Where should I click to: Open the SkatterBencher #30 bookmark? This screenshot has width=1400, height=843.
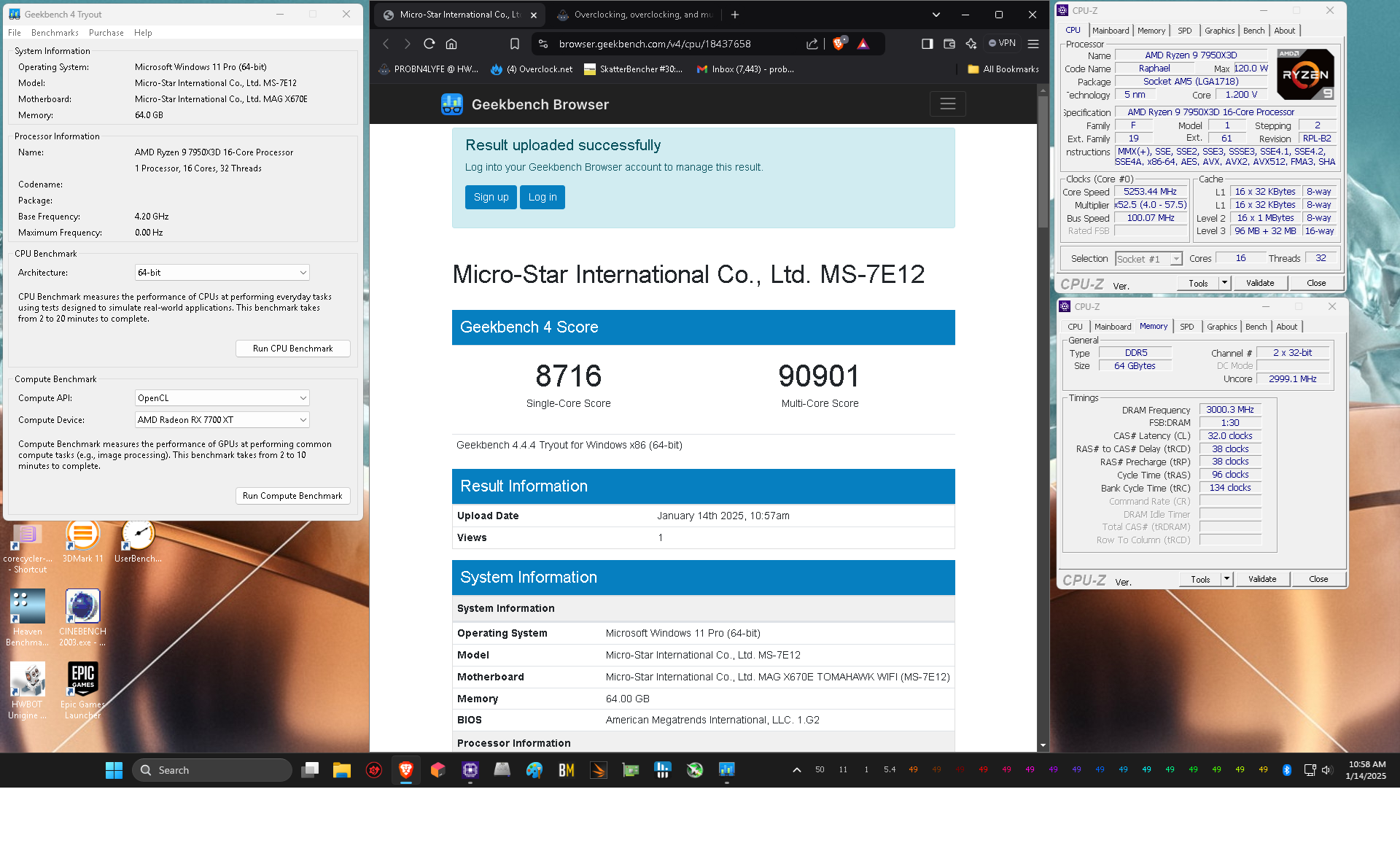pos(633,69)
